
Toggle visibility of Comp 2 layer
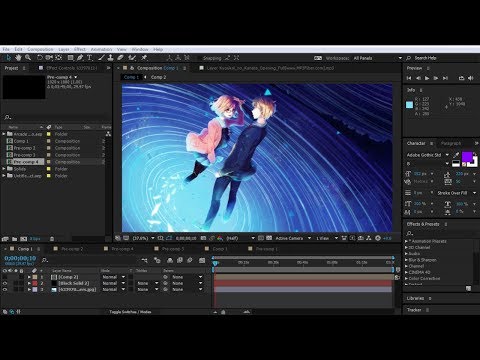pos(5,277)
